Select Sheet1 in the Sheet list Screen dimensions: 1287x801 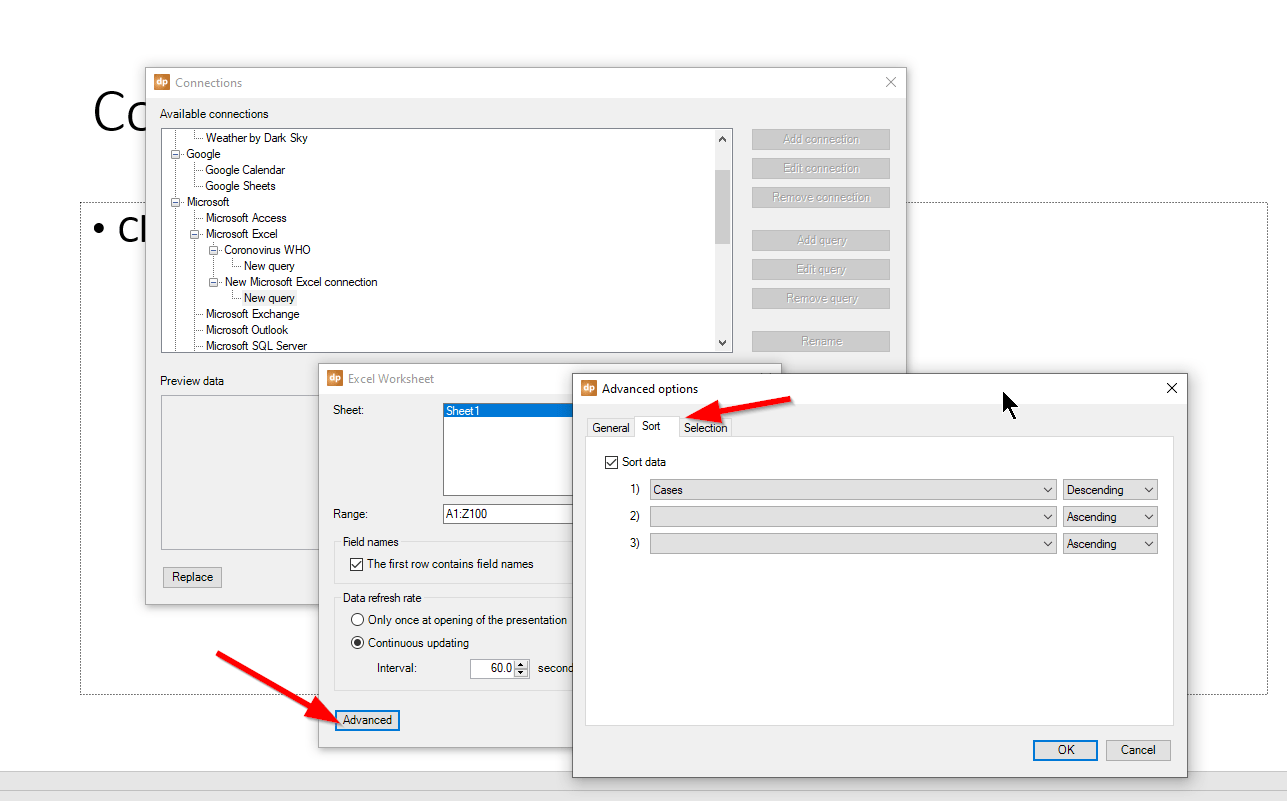(x=508, y=410)
